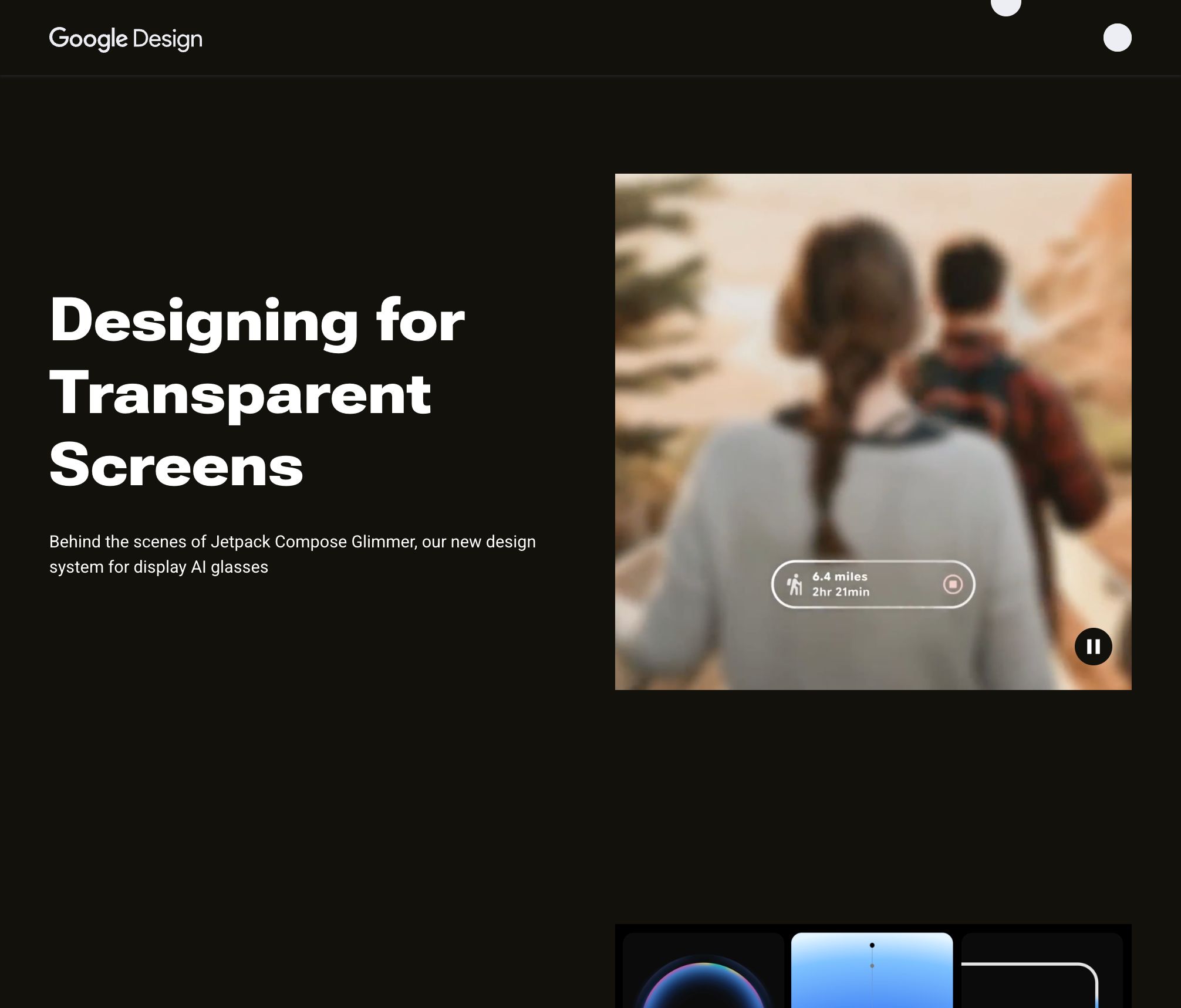Open the blue gradient card thumbnail
The height and width of the screenshot is (1008, 1181).
pos(872,970)
